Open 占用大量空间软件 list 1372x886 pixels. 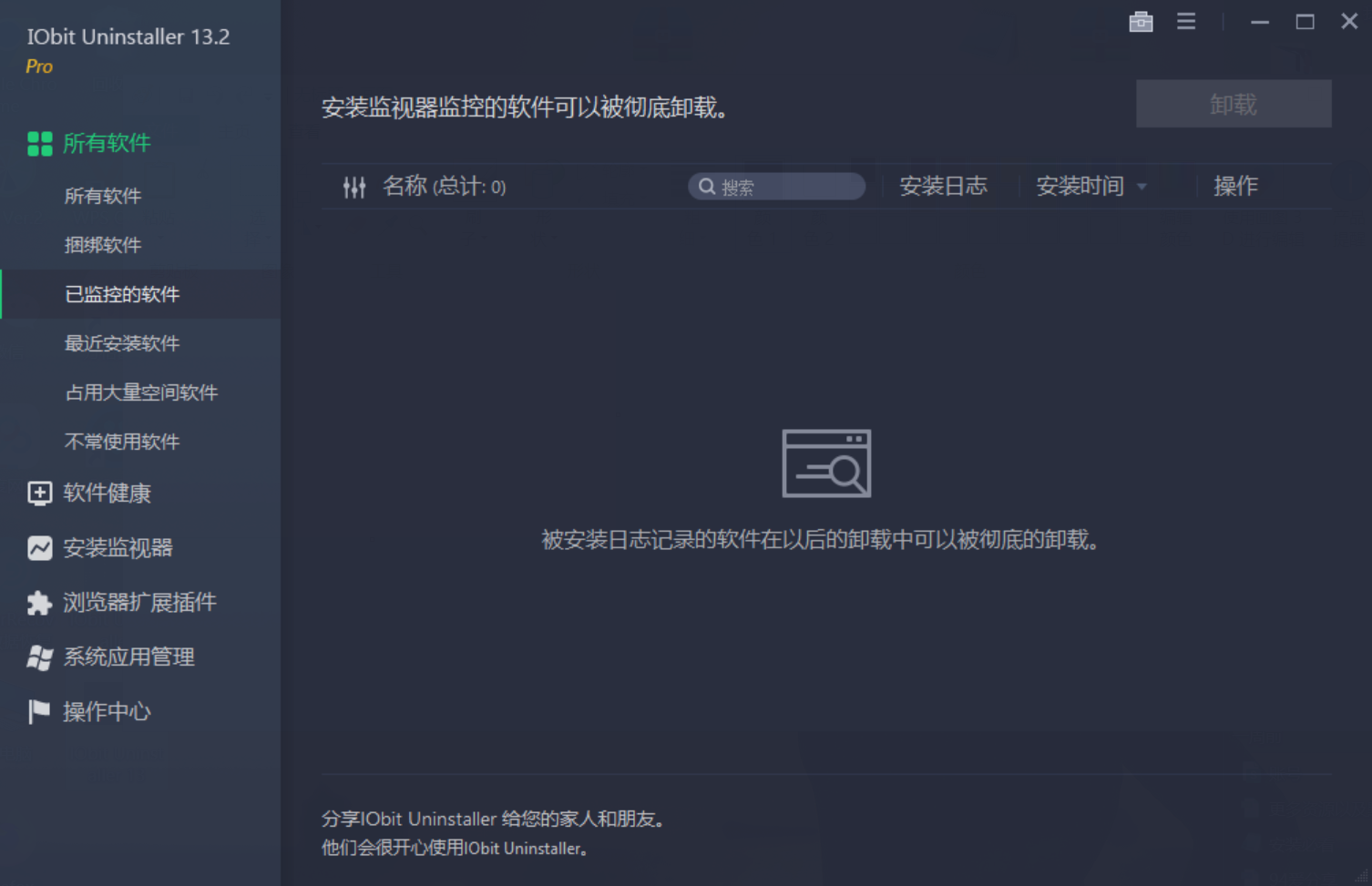(x=141, y=392)
